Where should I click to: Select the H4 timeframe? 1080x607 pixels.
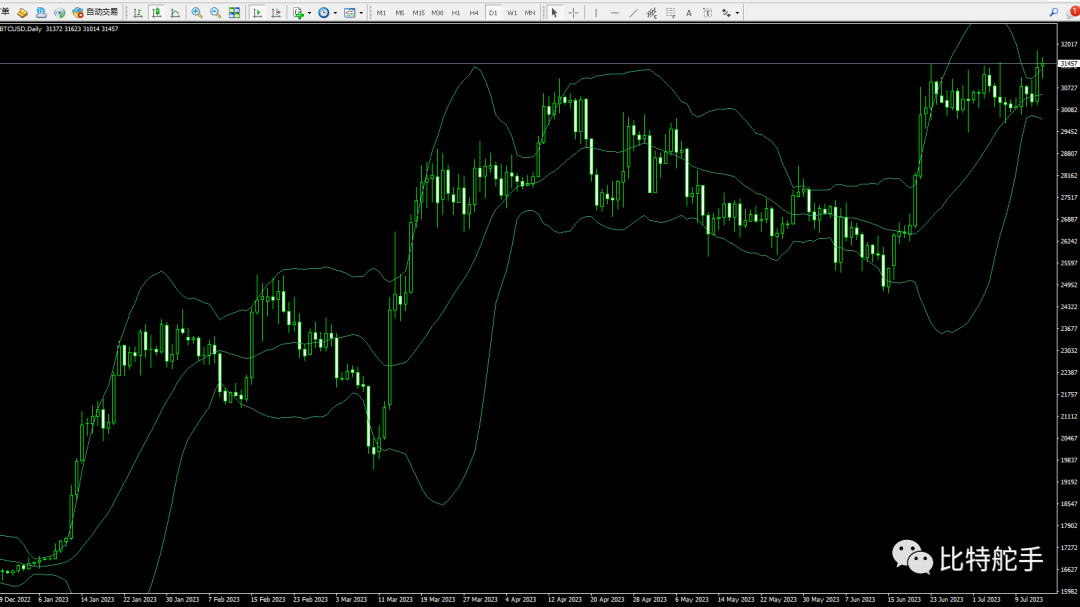(x=474, y=12)
